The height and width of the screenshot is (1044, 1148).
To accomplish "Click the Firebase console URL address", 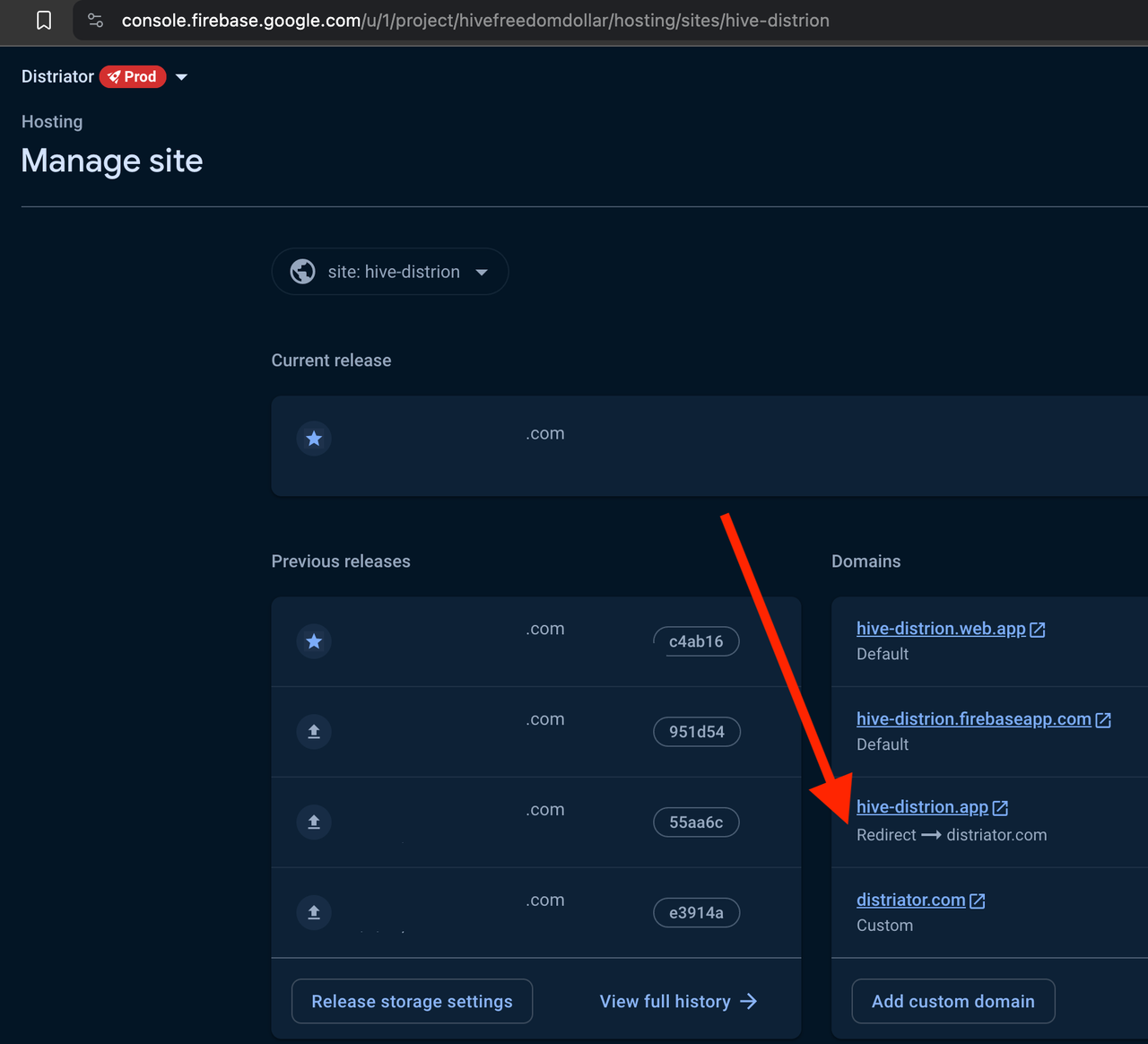I will click(475, 21).
